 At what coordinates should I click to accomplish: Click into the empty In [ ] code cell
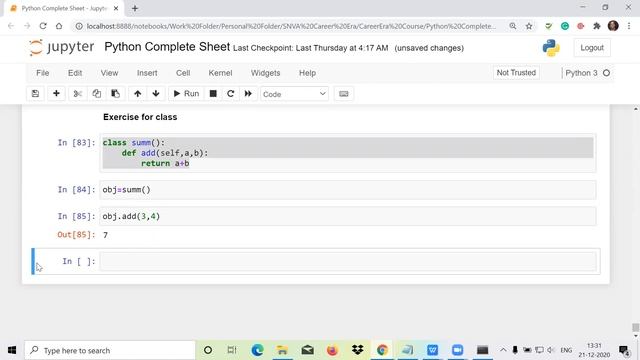click(348, 261)
